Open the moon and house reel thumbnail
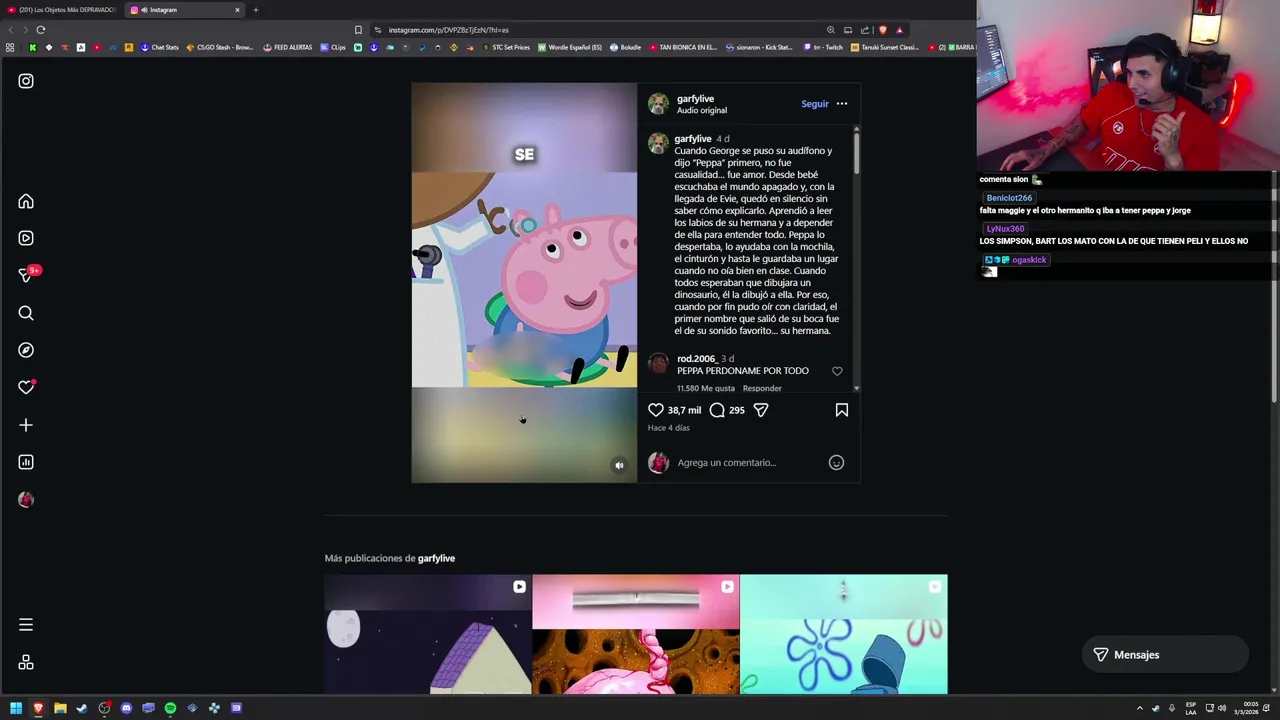 pos(428,634)
